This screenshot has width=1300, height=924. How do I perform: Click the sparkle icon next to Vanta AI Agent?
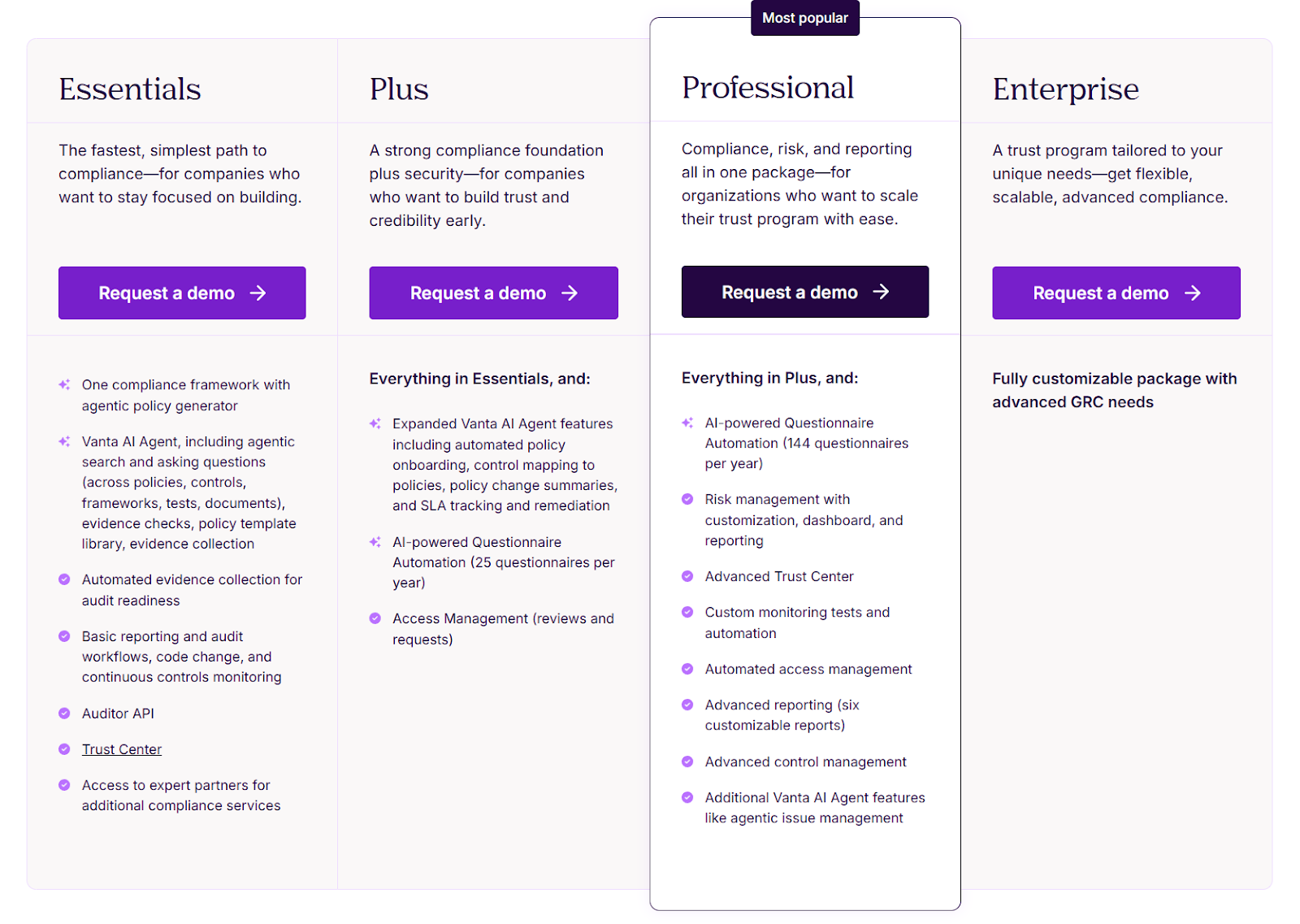pyautogui.click(x=64, y=441)
